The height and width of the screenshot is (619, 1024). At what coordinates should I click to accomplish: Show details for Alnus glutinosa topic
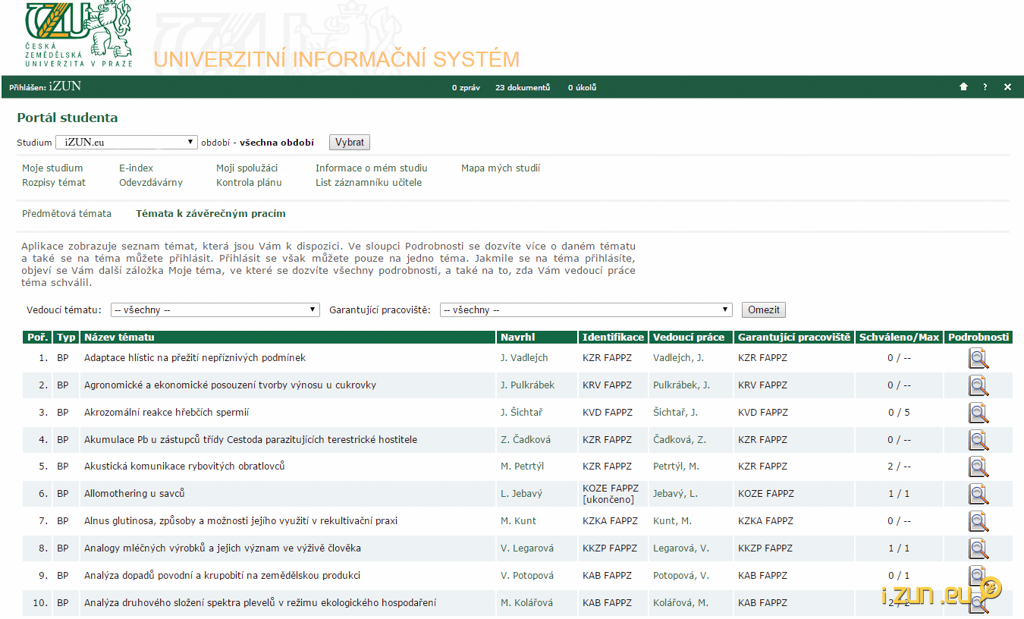pyautogui.click(x=977, y=520)
